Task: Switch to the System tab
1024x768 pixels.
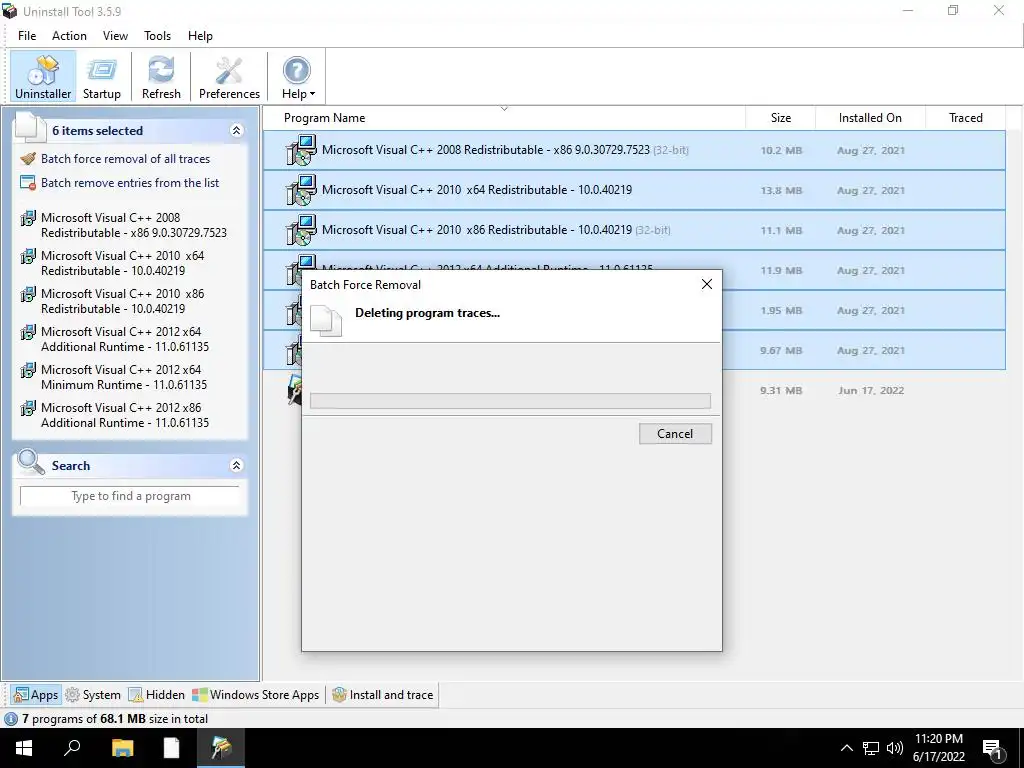Action: tap(93, 695)
